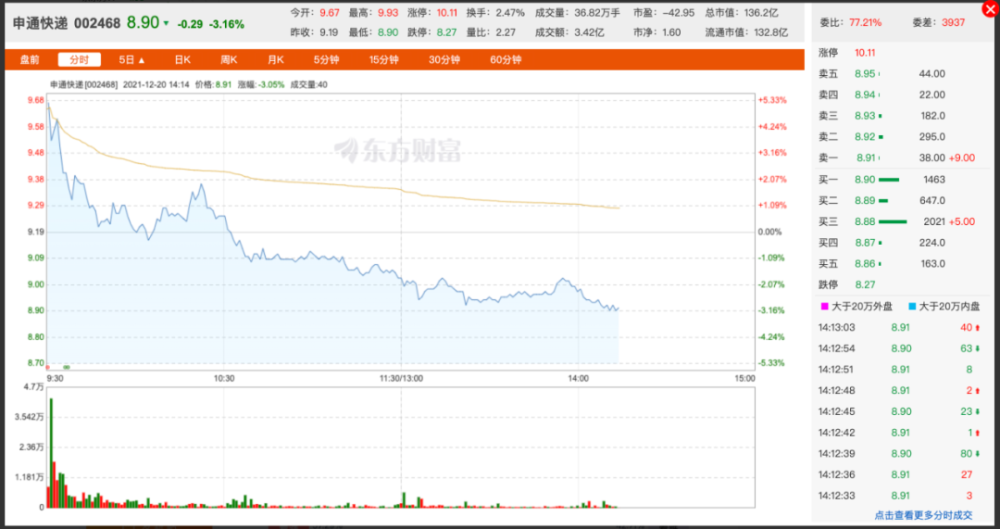Click the 买一 volume bar
Screen dimensions: 1000x529
(889, 180)
